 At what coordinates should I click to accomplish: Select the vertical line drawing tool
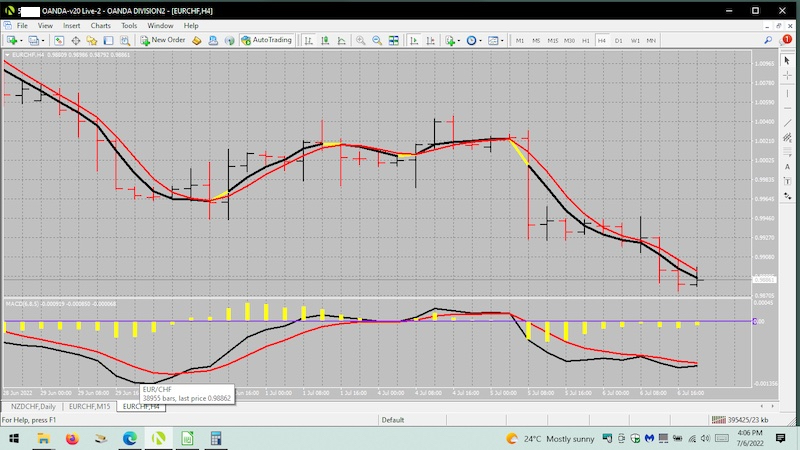coord(787,93)
